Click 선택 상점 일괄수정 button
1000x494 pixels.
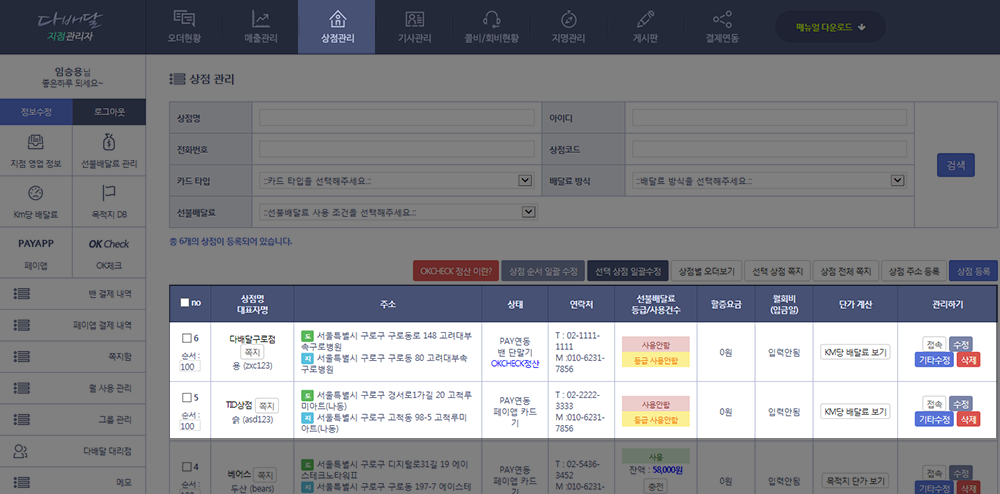(628, 271)
